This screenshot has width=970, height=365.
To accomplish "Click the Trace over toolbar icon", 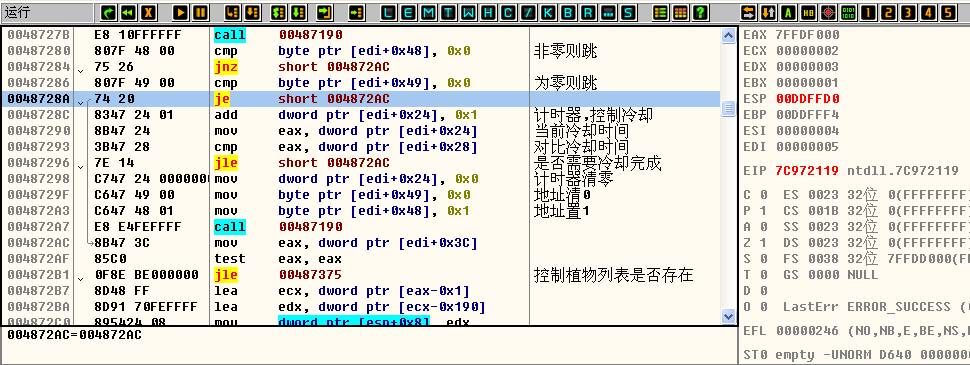I will (x=299, y=12).
